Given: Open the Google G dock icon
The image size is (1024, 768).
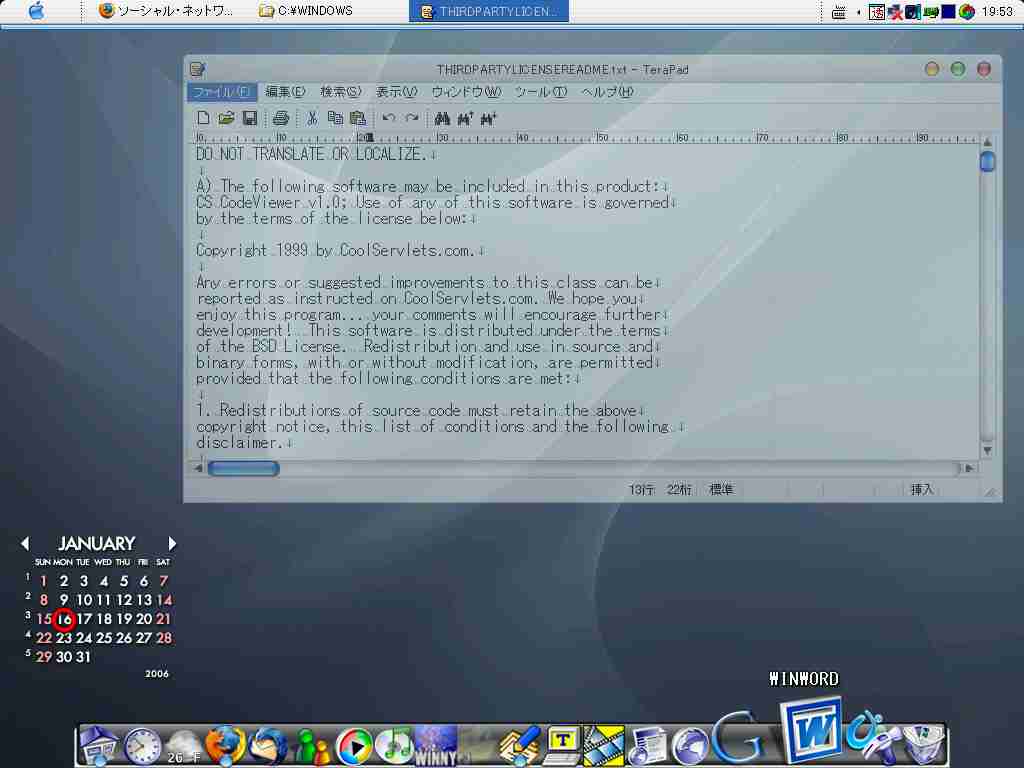Looking at the screenshot, I should (x=739, y=737).
